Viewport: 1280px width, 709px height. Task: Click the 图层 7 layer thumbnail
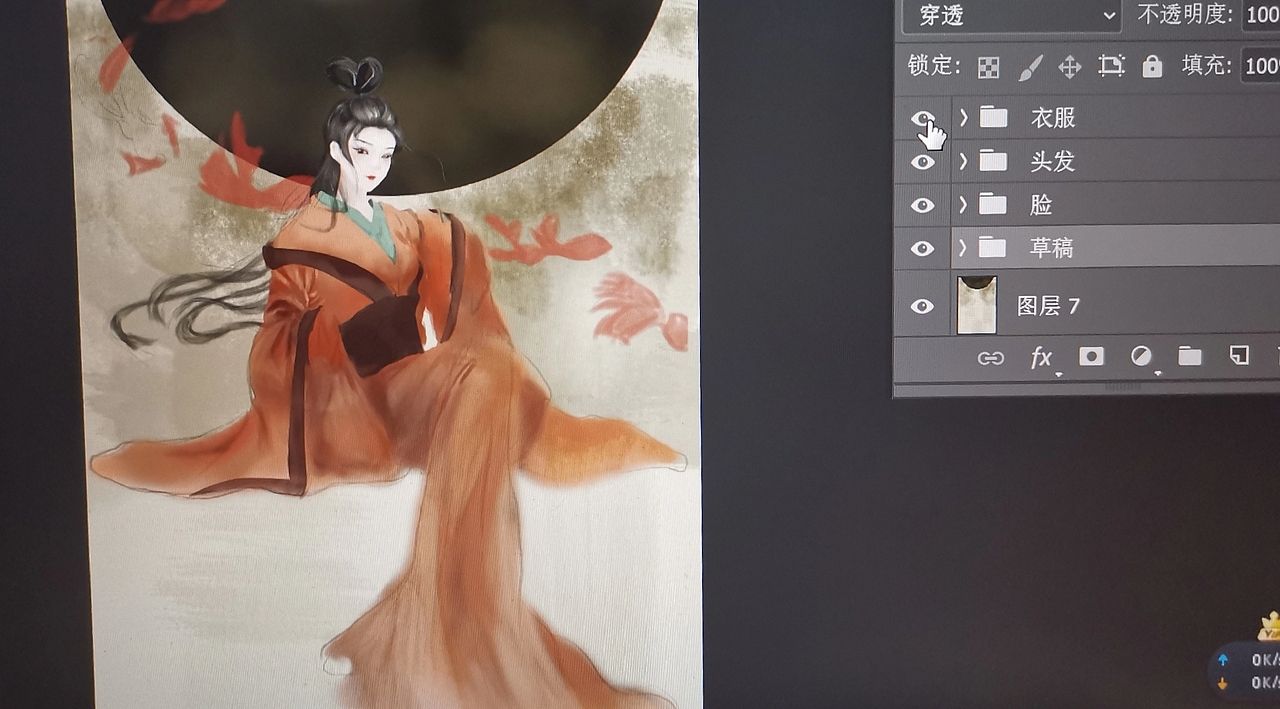977,304
